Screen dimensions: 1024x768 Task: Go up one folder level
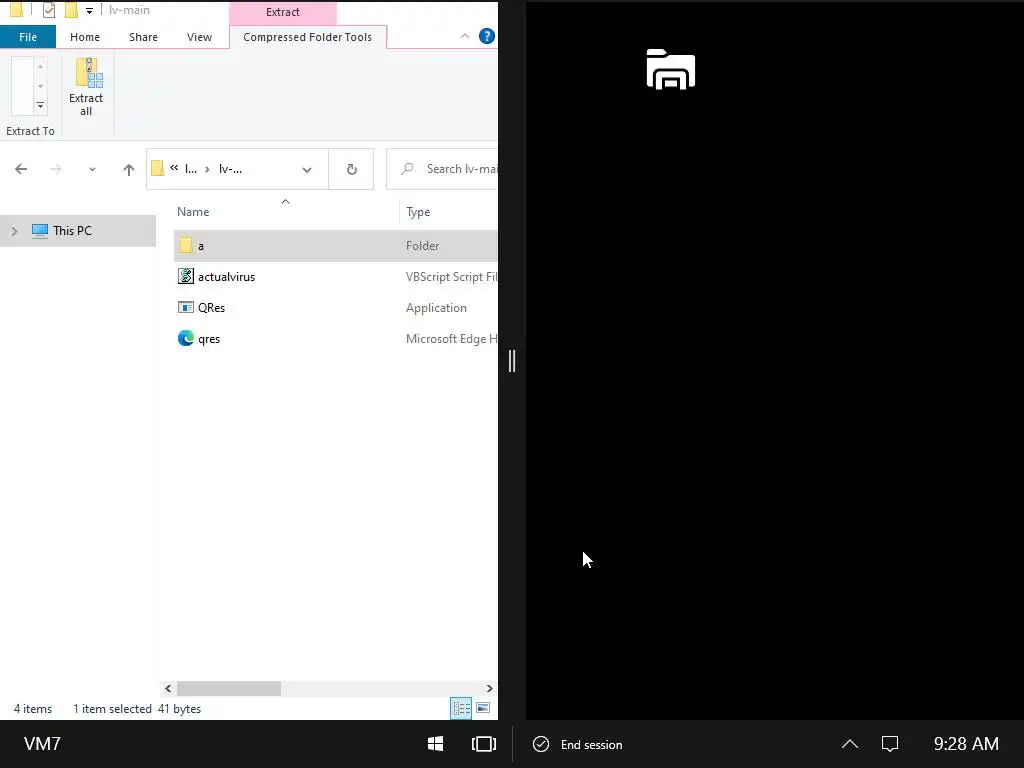point(129,169)
